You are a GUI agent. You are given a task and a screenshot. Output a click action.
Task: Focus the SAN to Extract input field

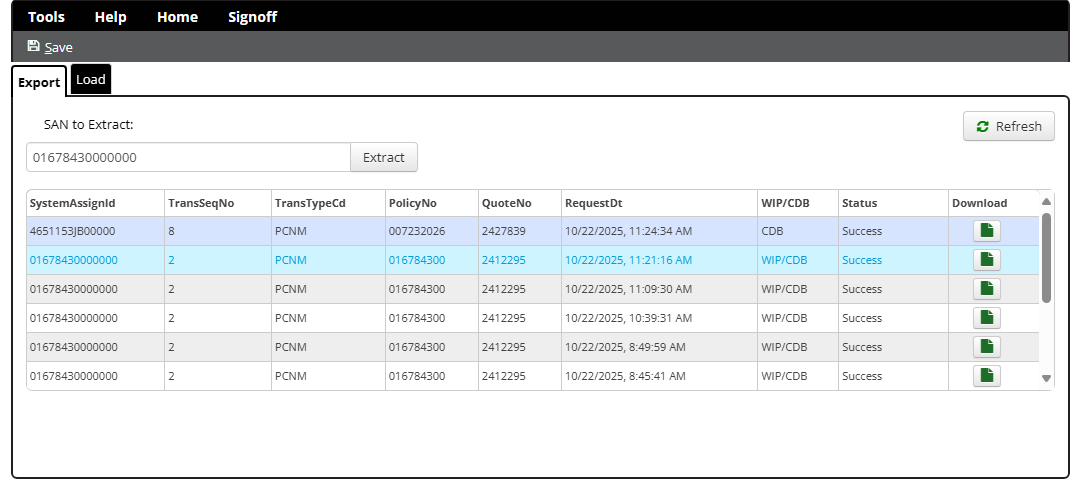click(x=188, y=157)
